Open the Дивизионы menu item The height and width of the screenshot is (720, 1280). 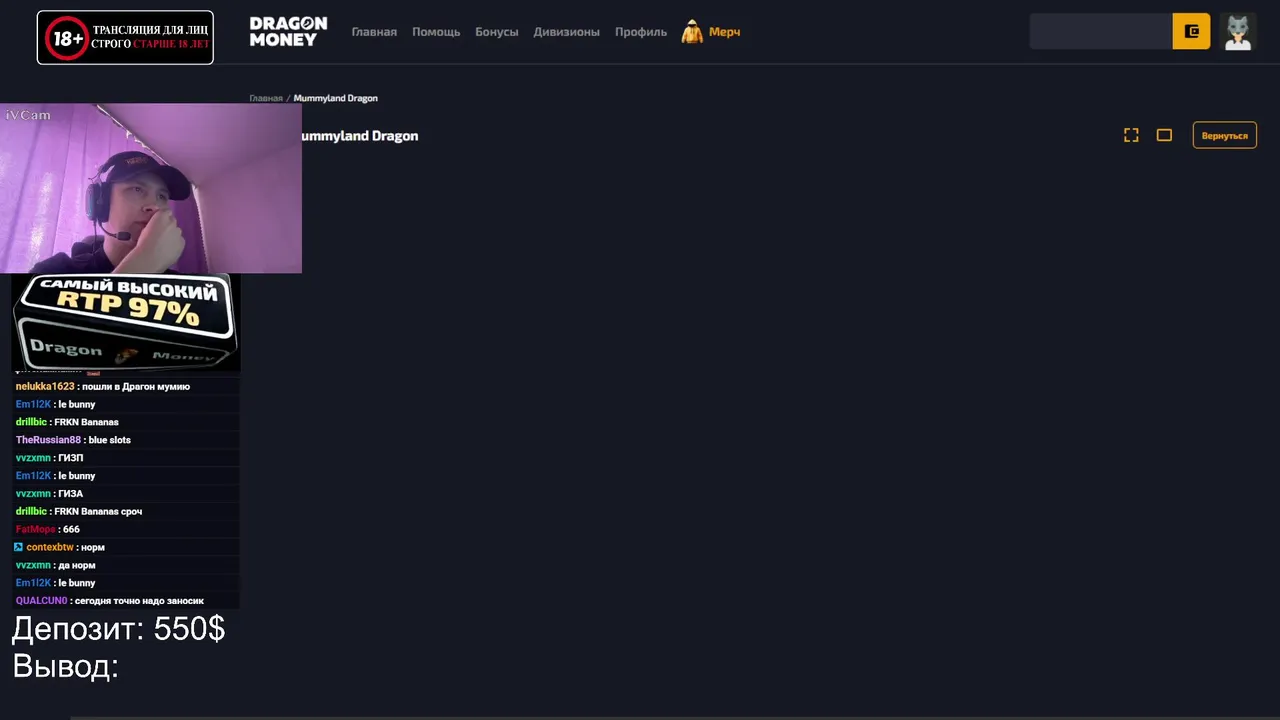[567, 32]
